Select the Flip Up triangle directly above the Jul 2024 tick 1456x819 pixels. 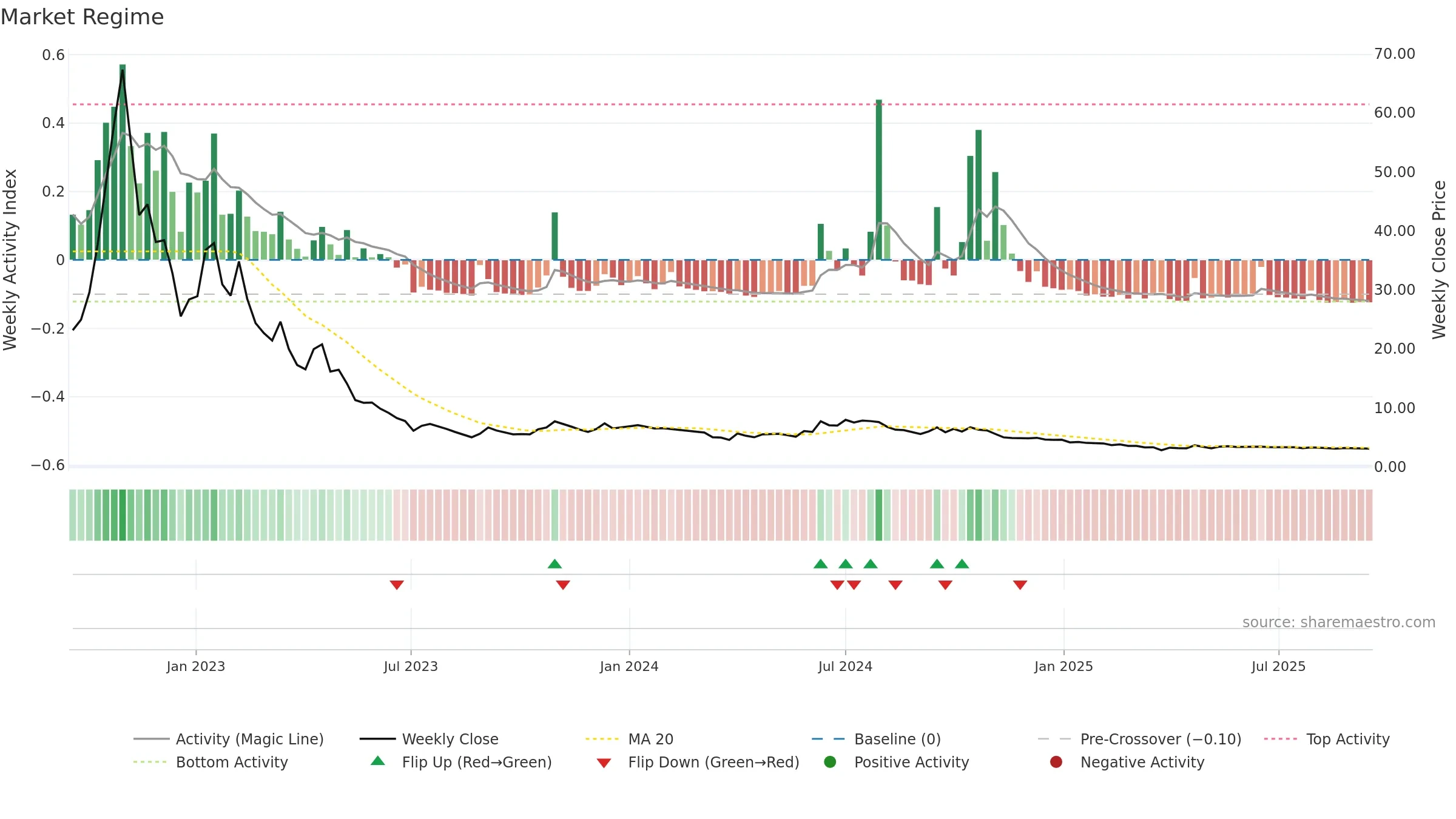point(846,564)
